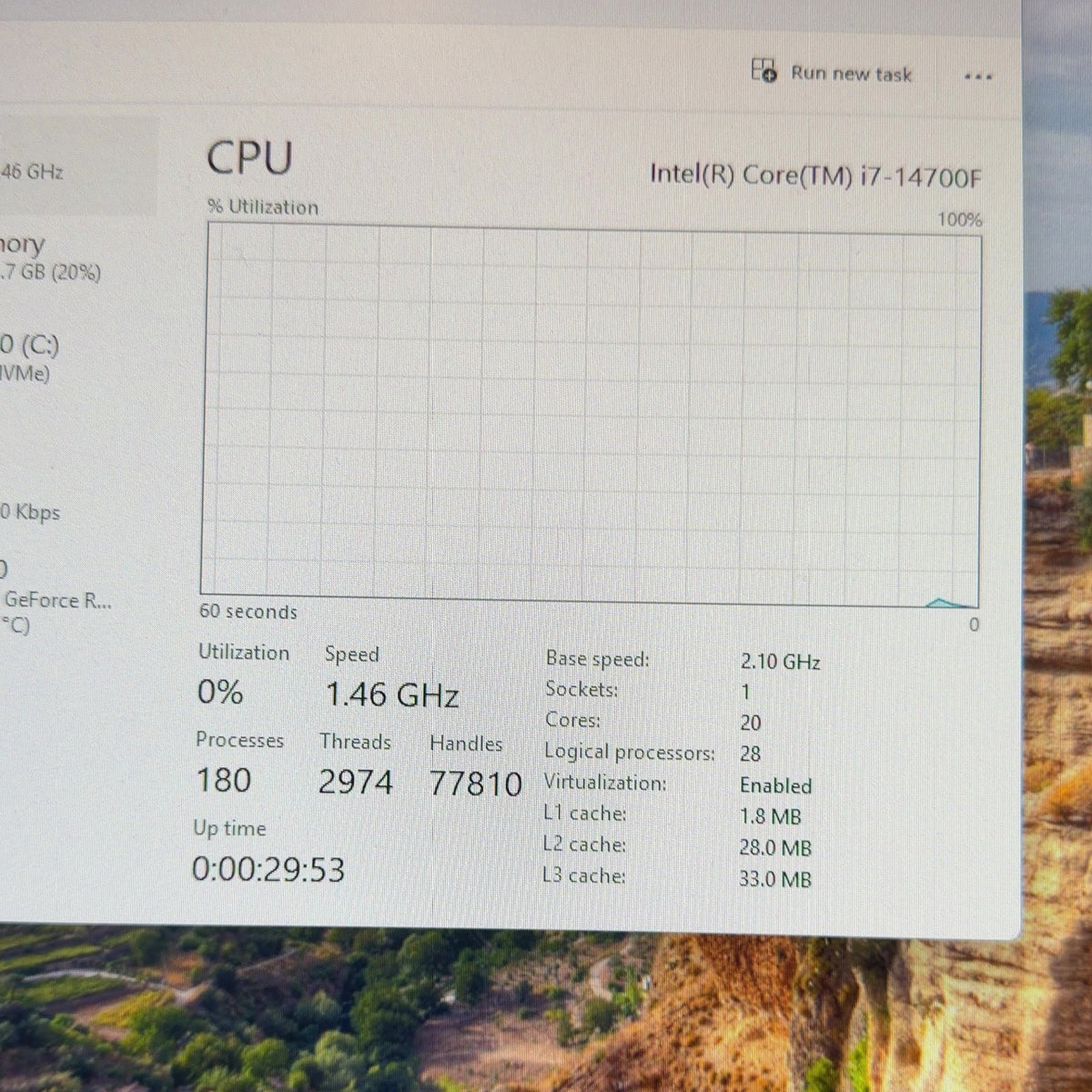The height and width of the screenshot is (1092, 1092).
Task: Click the L2 cache value 28.0 MB
Action: [x=774, y=847]
